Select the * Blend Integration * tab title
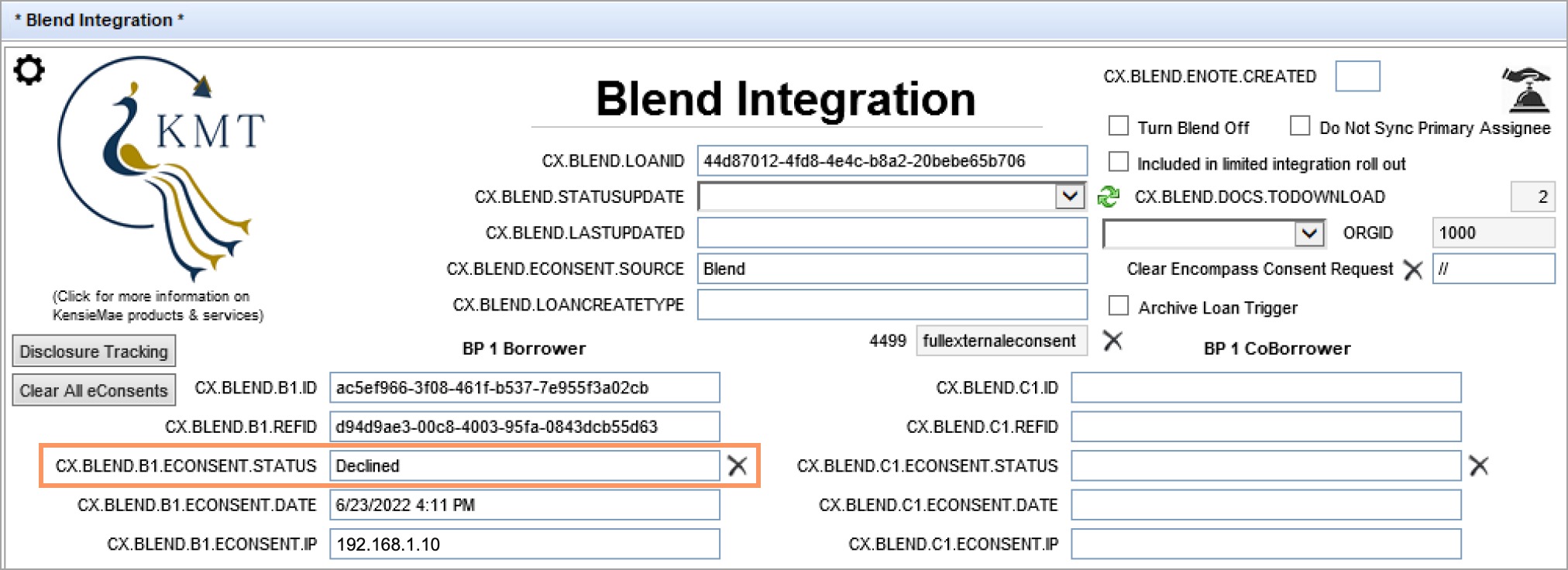This screenshot has width=1568, height=570. [99, 20]
